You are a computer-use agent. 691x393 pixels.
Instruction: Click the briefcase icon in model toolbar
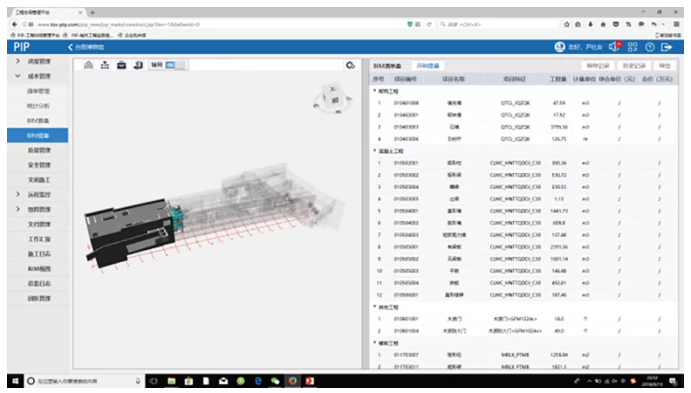122,65
